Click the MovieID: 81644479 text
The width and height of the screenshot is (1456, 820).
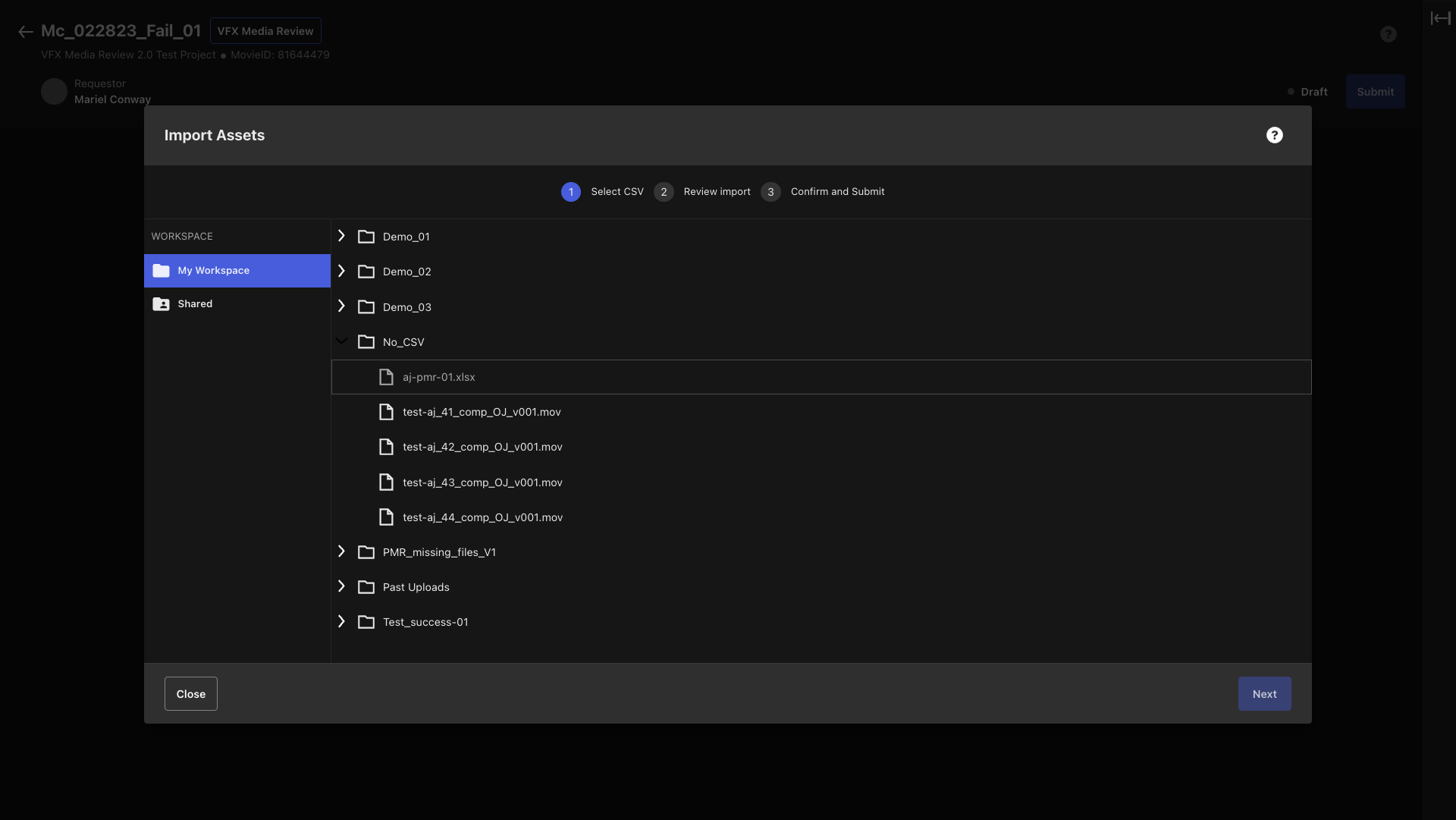coord(280,55)
